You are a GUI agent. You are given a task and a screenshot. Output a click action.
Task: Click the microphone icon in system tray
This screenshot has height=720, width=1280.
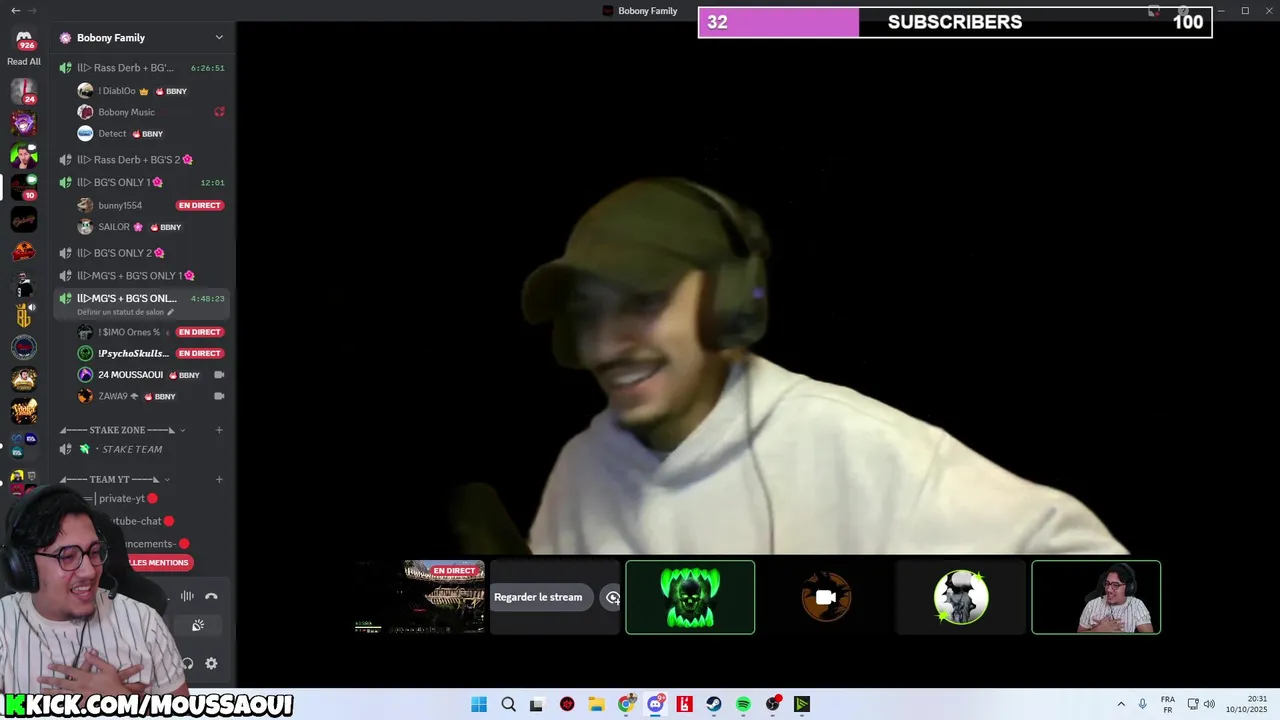1142,704
